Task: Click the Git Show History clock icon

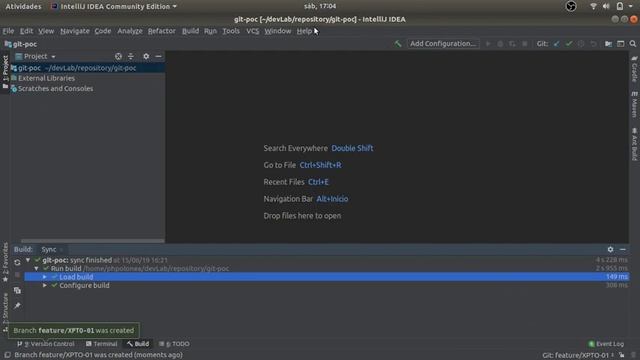Action: 581,44
